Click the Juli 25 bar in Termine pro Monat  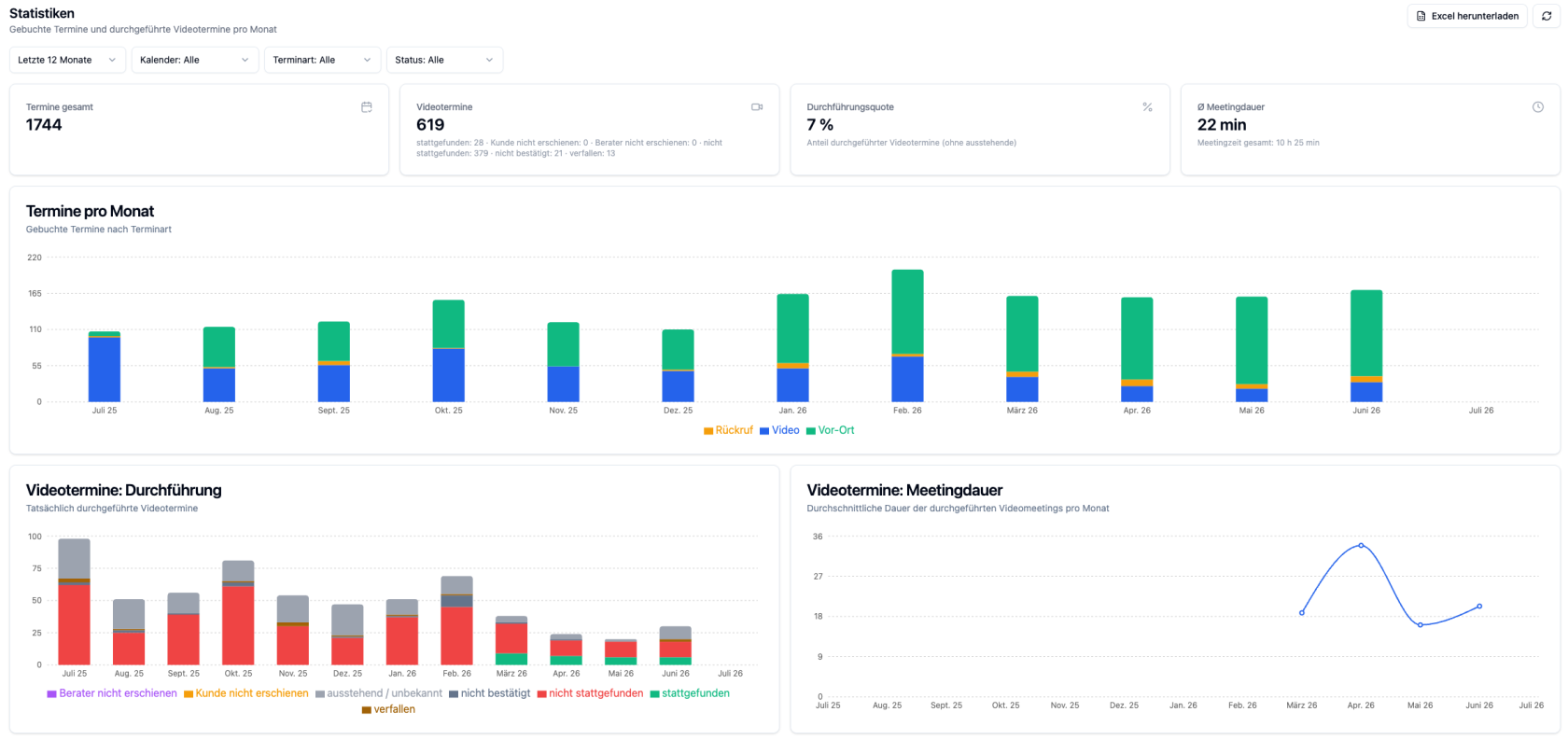tap(105, 367)
